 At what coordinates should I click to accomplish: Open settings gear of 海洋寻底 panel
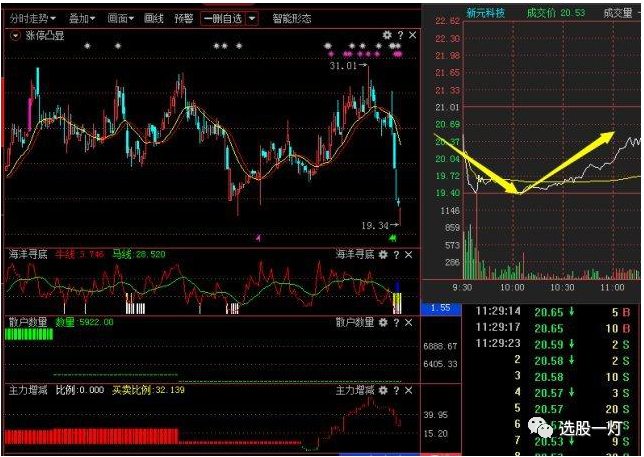click(x=383, y=255)
